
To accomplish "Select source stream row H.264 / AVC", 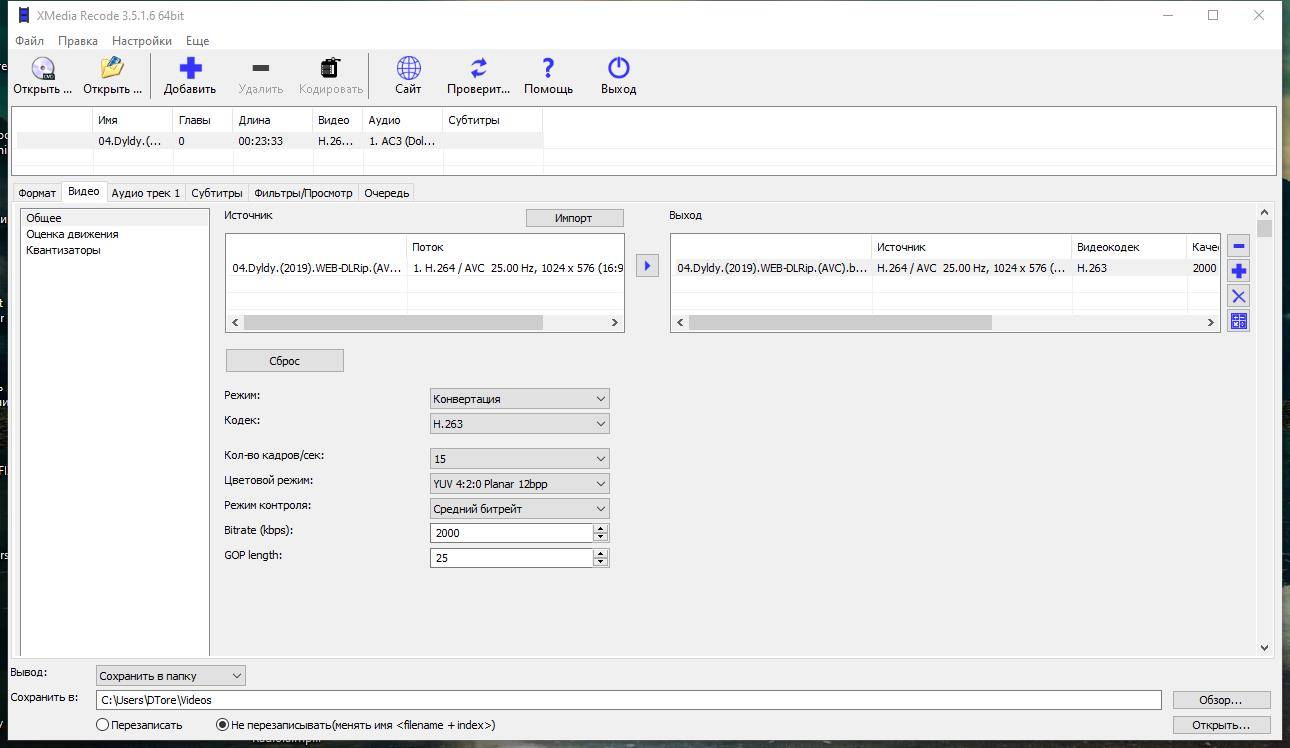I will pyautogui.click(x=425, y=268).
